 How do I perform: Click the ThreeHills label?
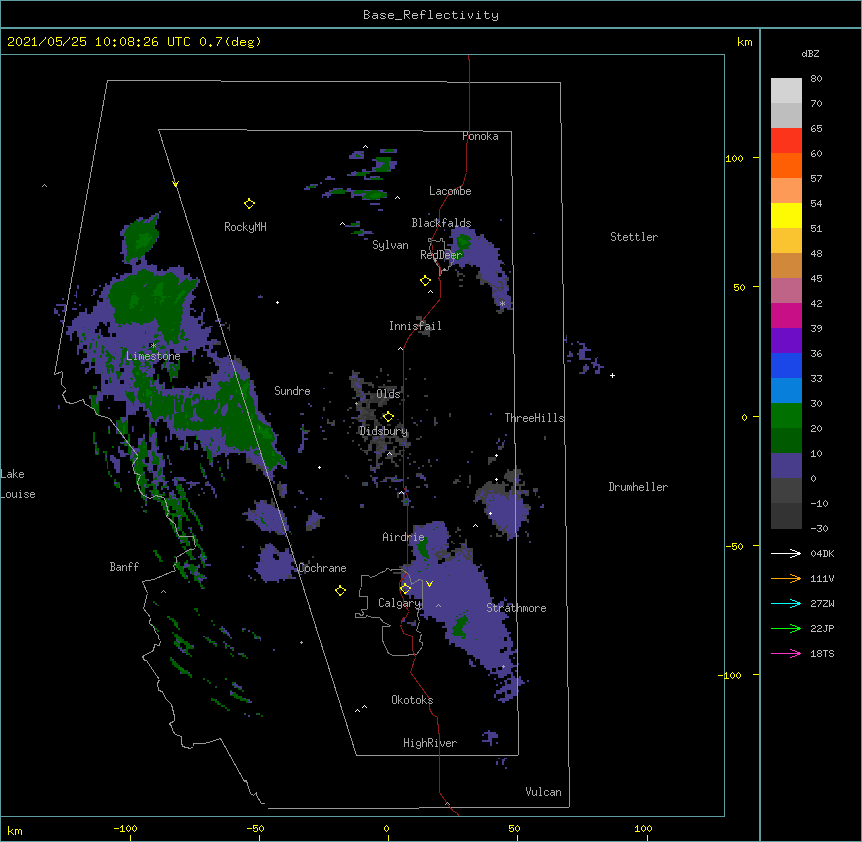534,418
